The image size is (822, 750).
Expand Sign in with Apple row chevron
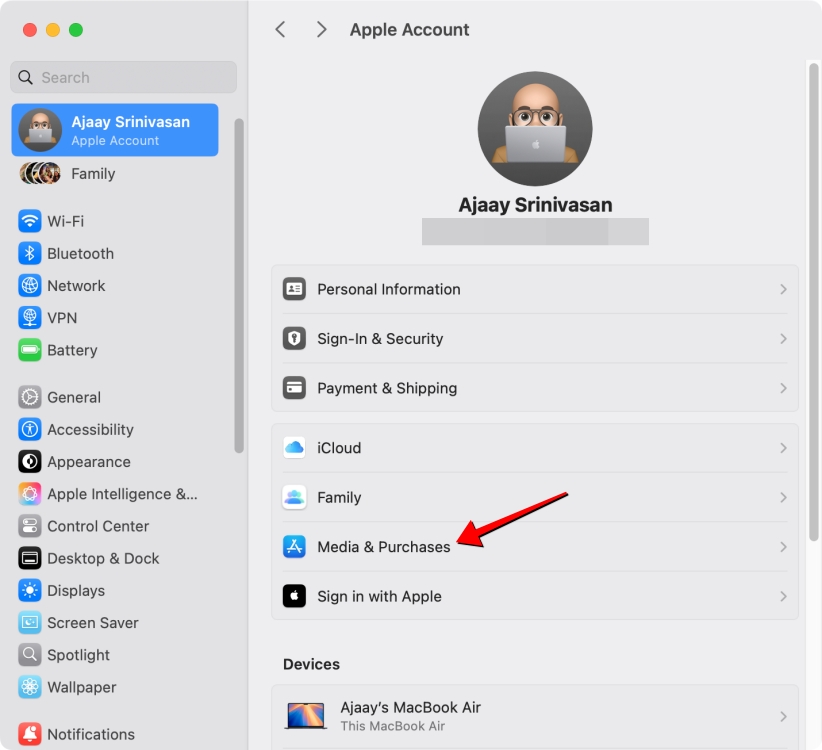pyautogui.click(x=783, y=596)
